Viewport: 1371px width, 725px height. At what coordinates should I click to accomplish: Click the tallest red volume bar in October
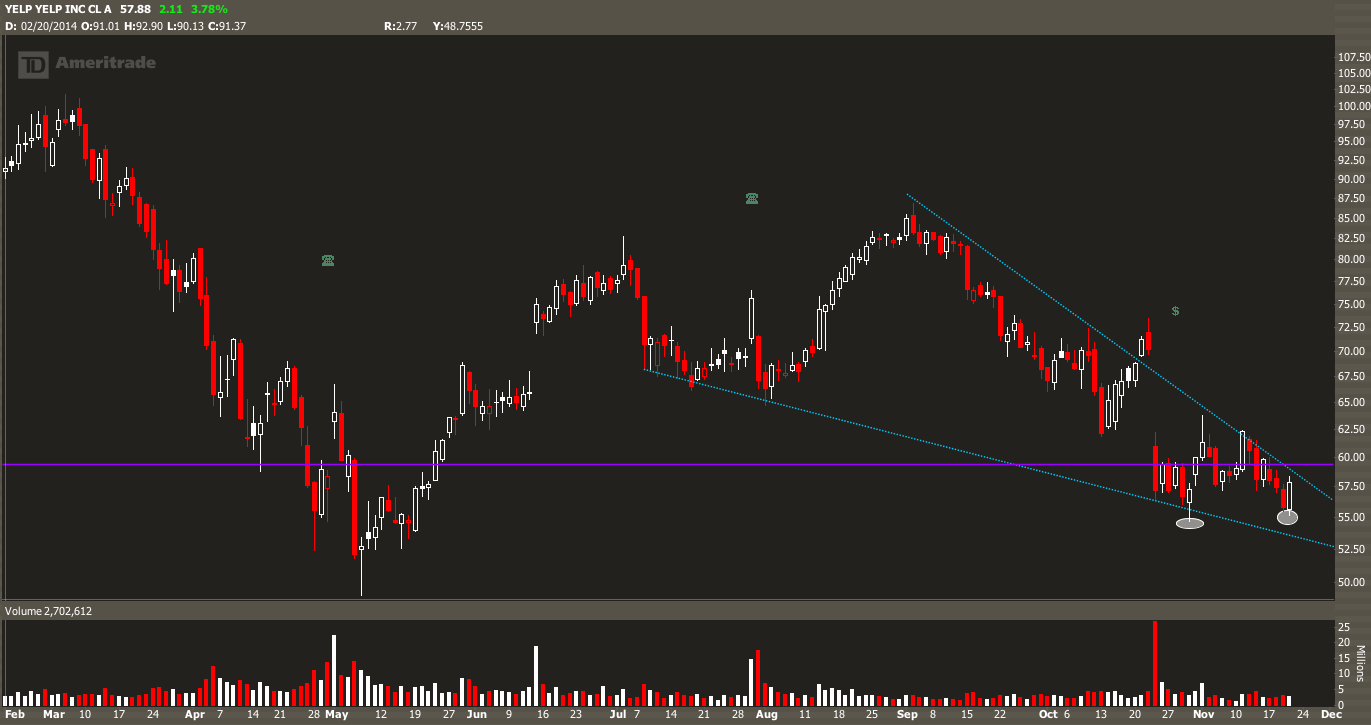click(1155, 664)
